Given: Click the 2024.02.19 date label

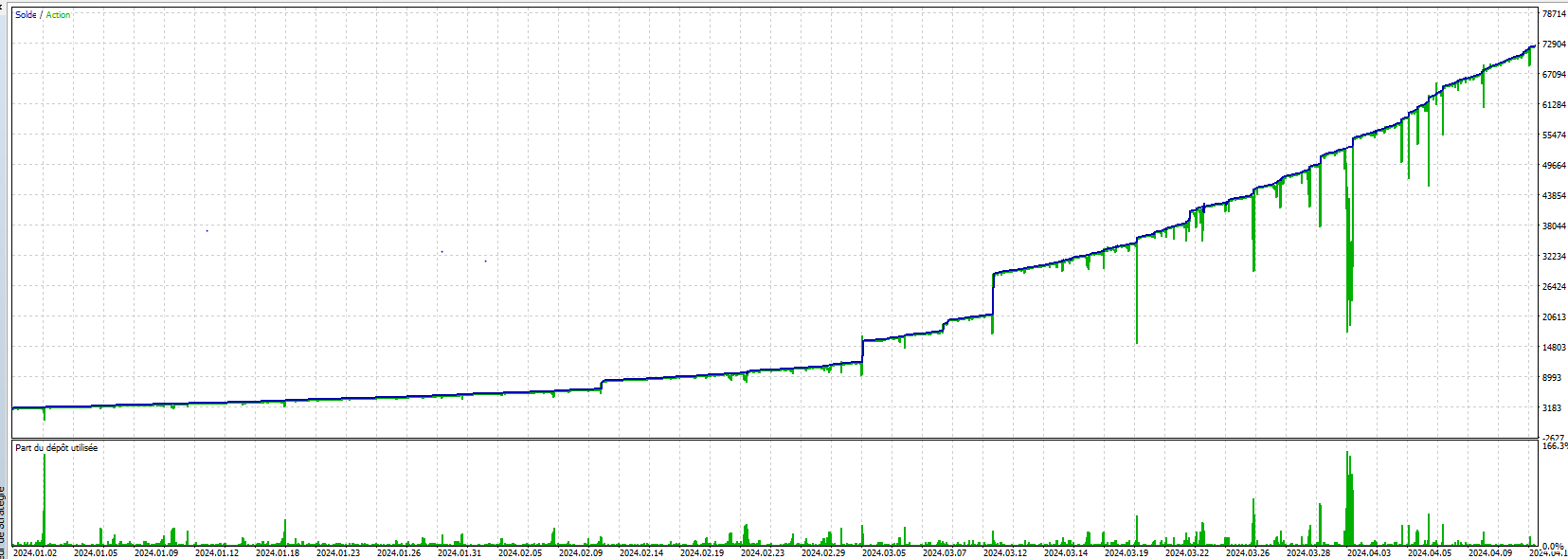Looking at the screenshot, I should coord(702,553).
